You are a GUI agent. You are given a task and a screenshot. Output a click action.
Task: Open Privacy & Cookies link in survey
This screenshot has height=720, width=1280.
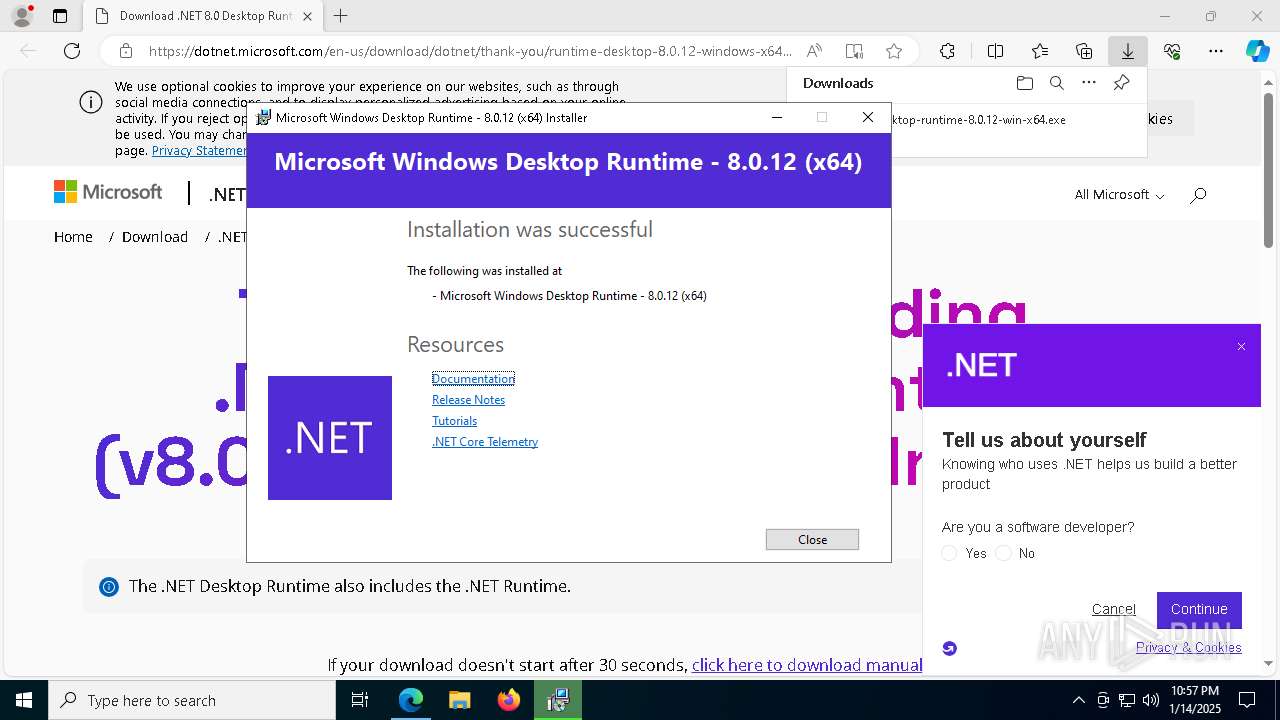tap(1188, 647)
